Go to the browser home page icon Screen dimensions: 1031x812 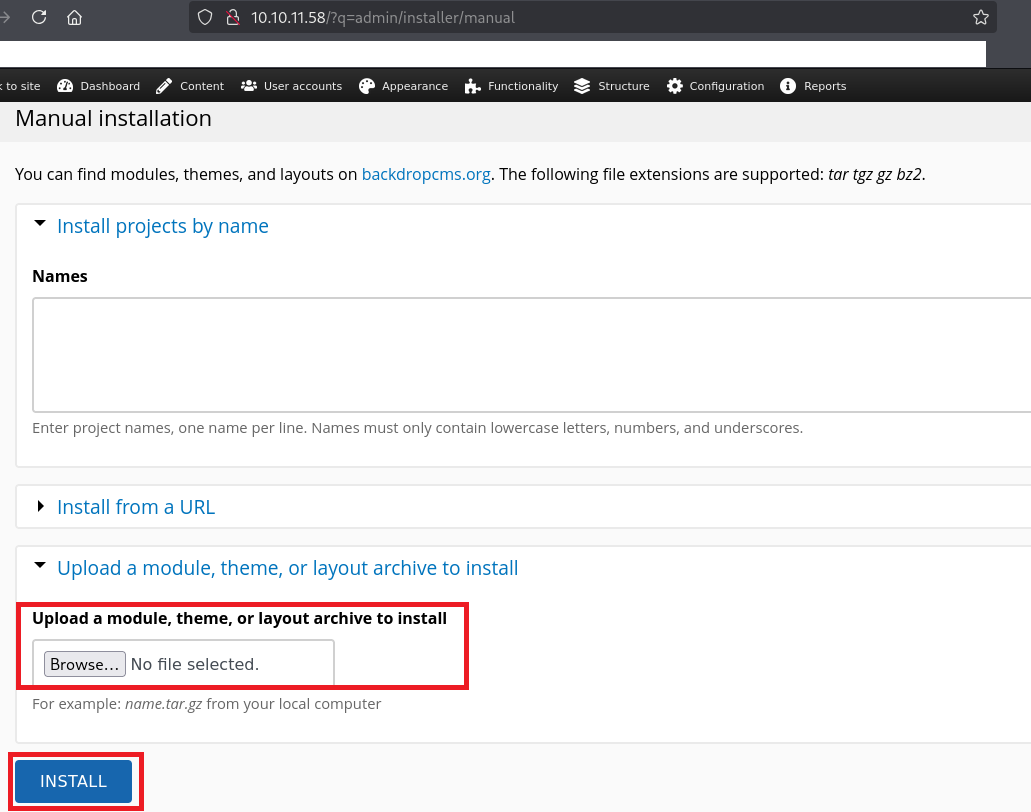click(x=75, y=17)
